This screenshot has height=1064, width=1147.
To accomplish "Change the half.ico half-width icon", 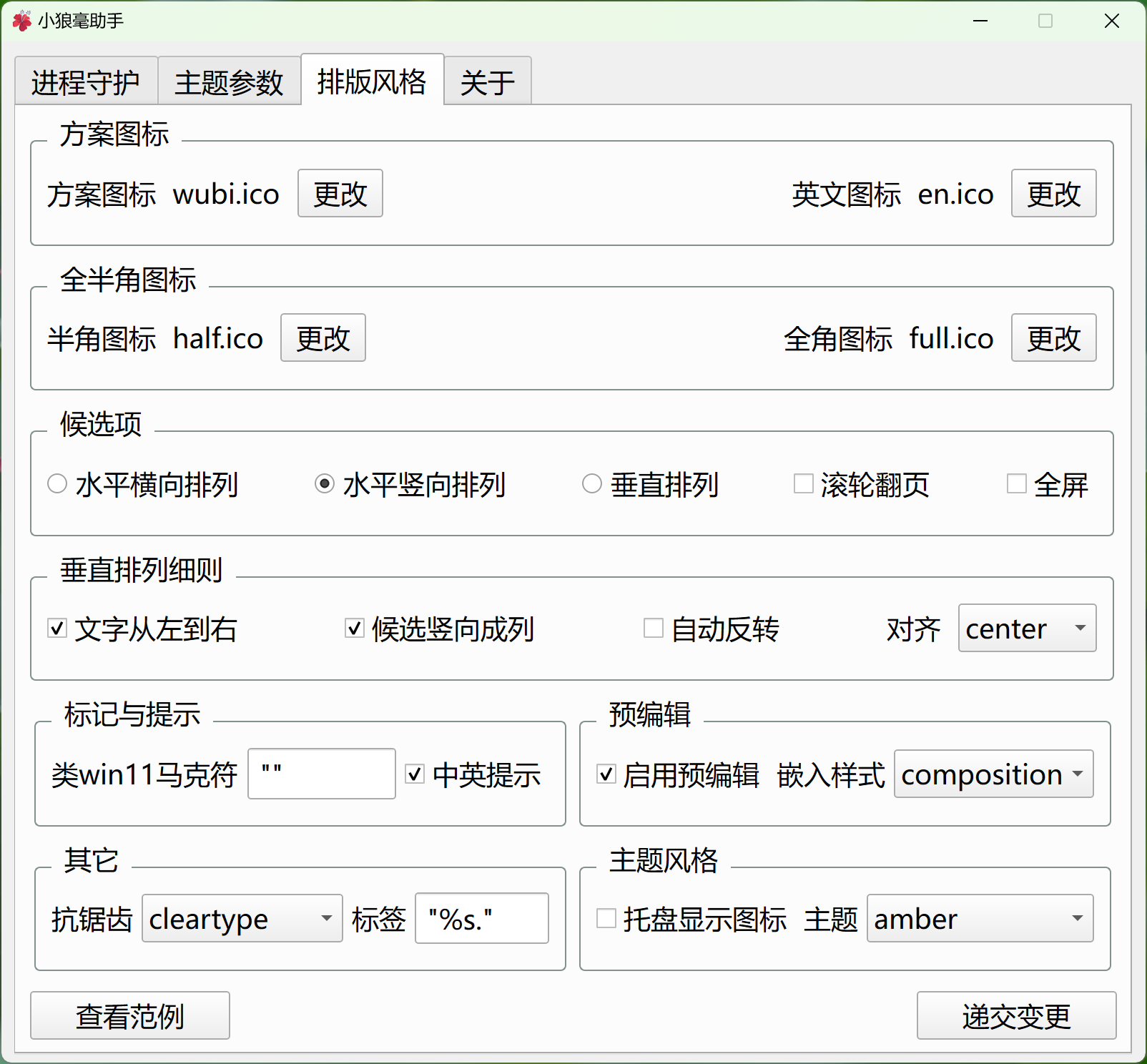I will click(x=323, y=338).
